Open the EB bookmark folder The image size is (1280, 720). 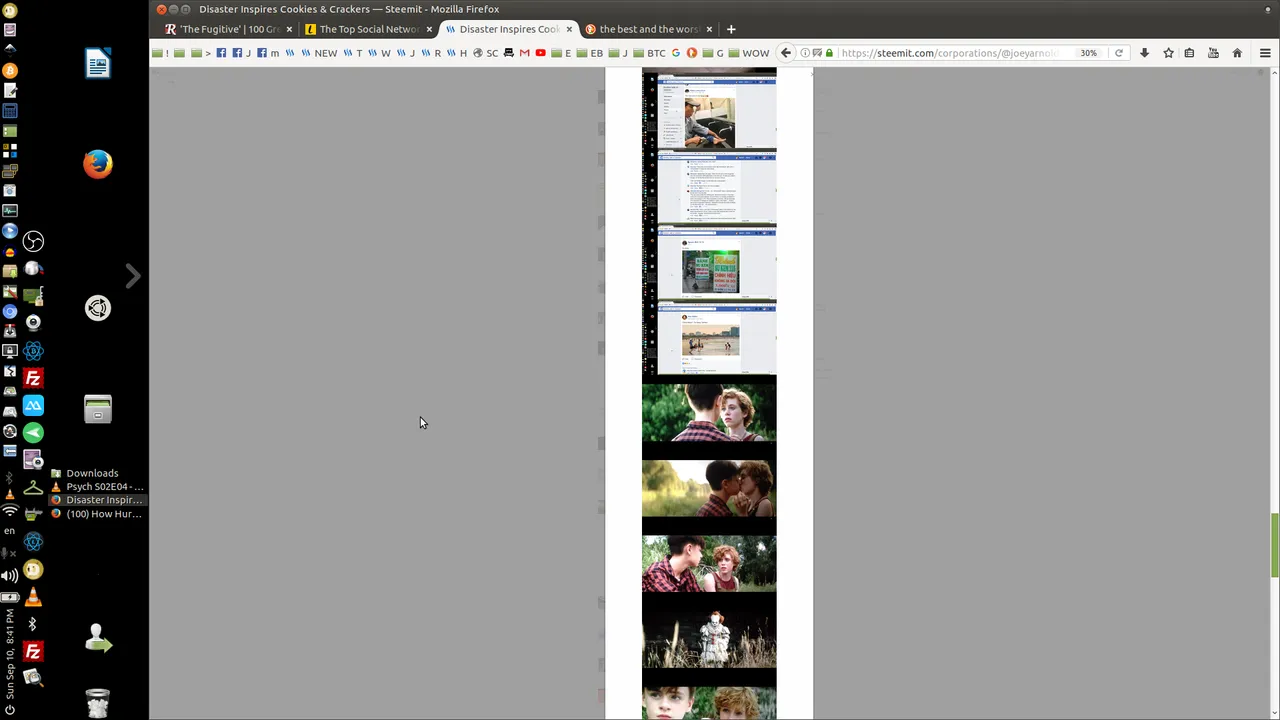coord(591,53)
